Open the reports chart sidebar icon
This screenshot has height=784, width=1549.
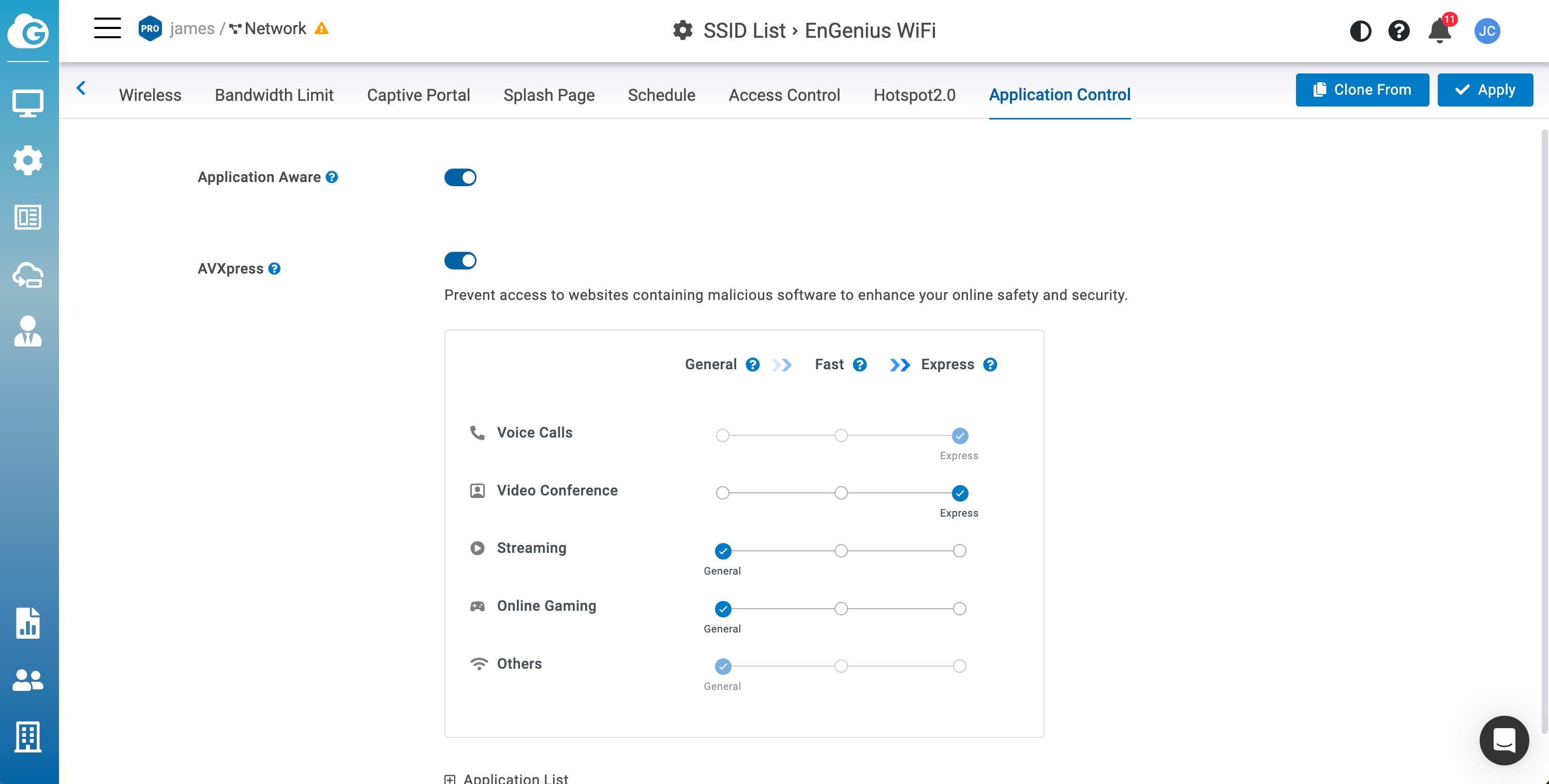27,623
